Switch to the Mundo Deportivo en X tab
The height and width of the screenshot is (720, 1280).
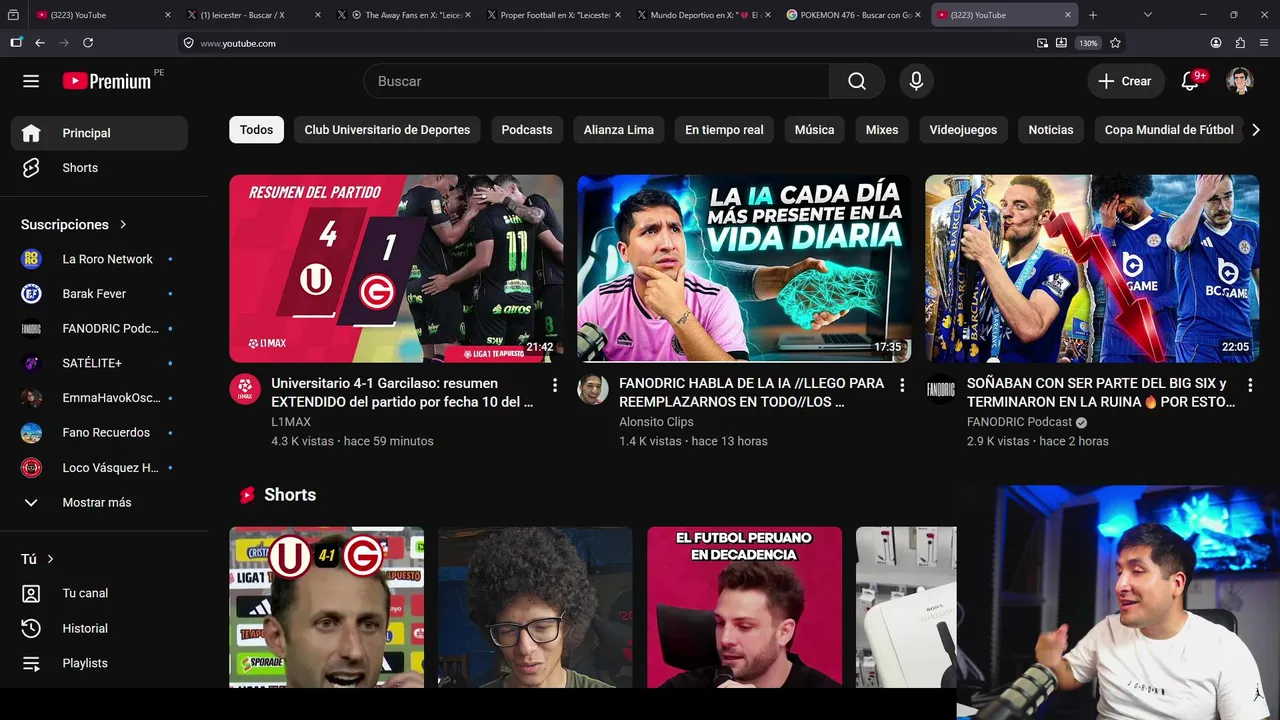tap(705, 15)
